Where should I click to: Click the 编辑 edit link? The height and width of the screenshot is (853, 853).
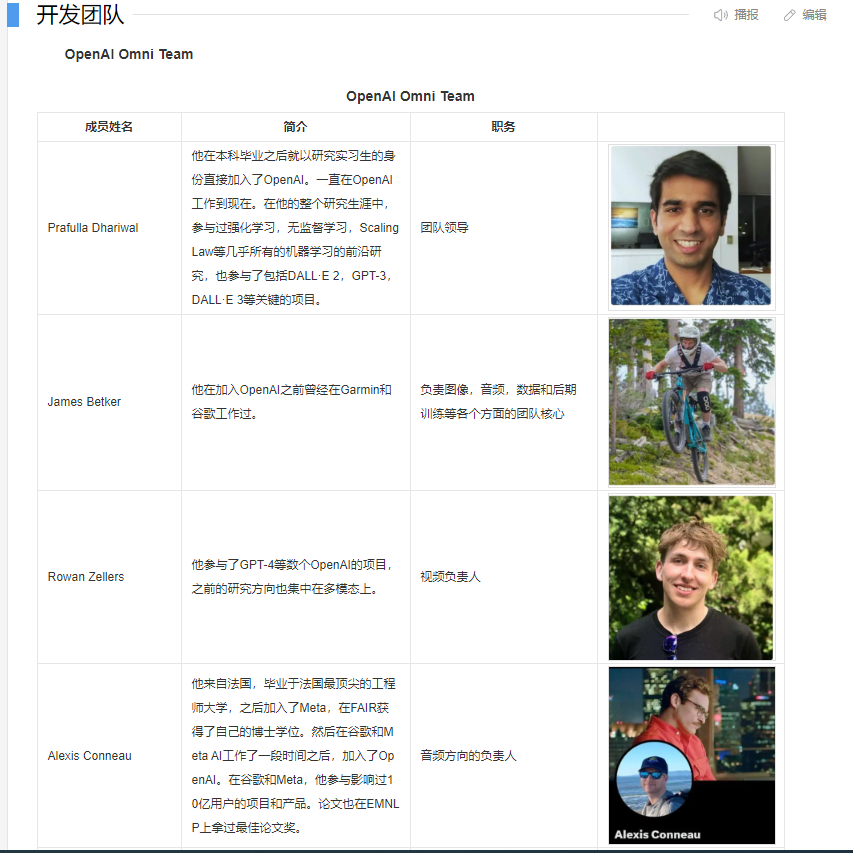tap(814, 15)
